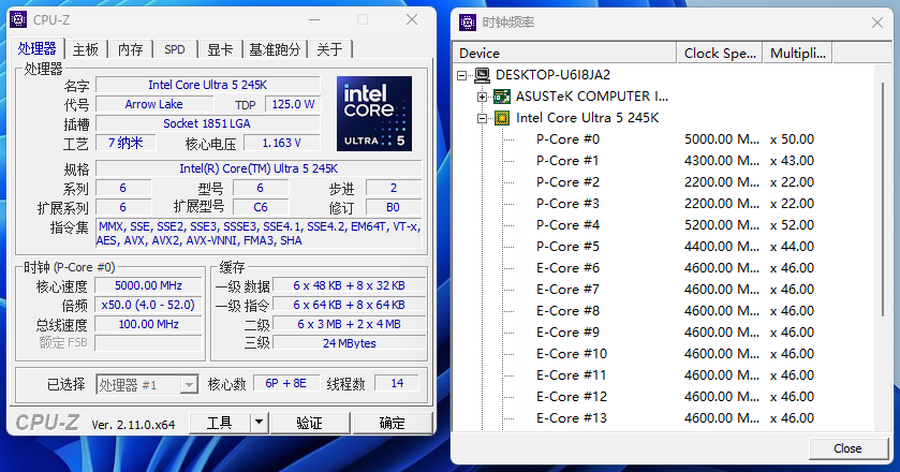The image size is (900, 472).
Task: Click the 4300.00 M... clock for P-Core #1
Action: 721,161
